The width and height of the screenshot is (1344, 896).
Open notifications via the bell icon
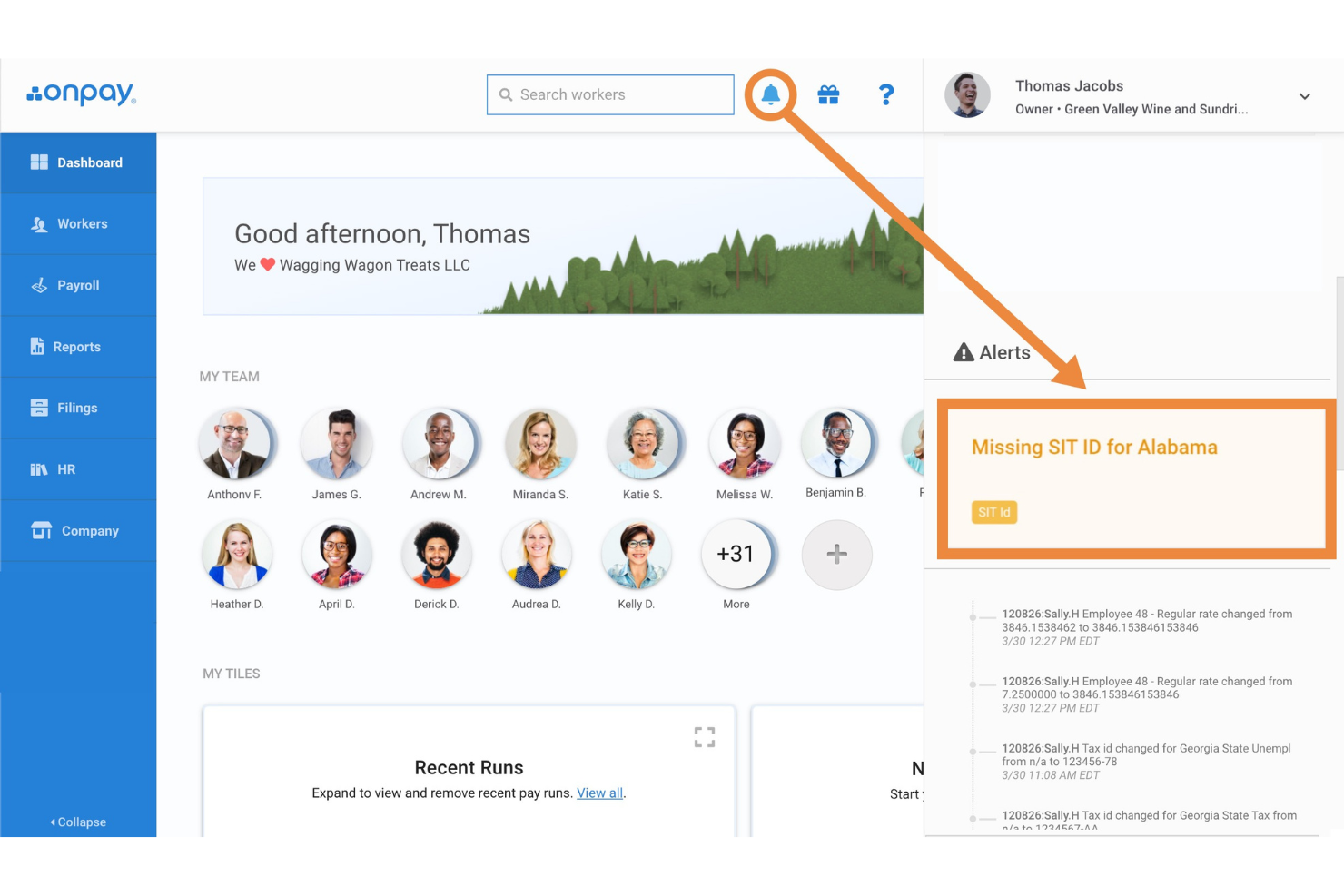[x=770, y=94]
